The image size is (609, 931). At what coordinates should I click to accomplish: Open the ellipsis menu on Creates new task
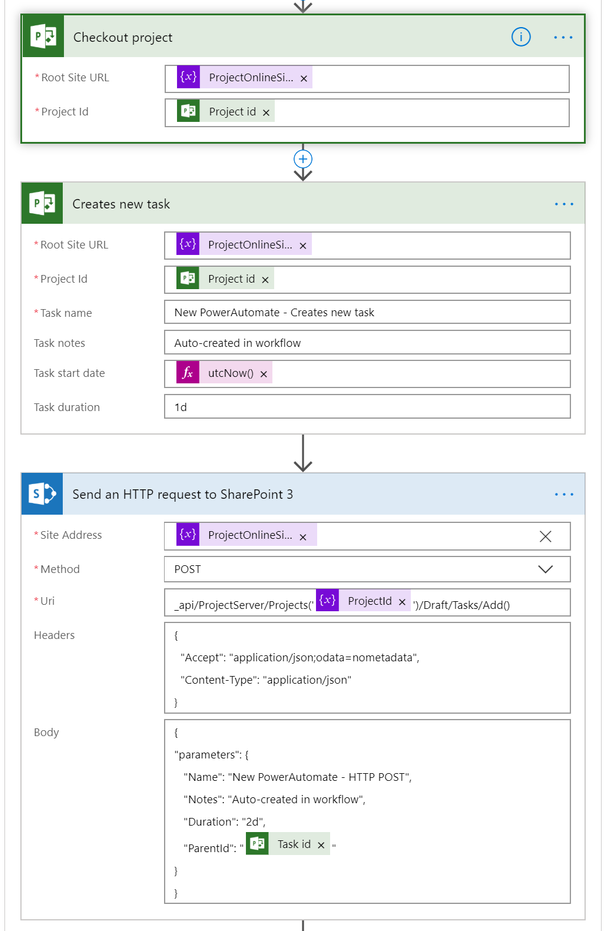563,204
